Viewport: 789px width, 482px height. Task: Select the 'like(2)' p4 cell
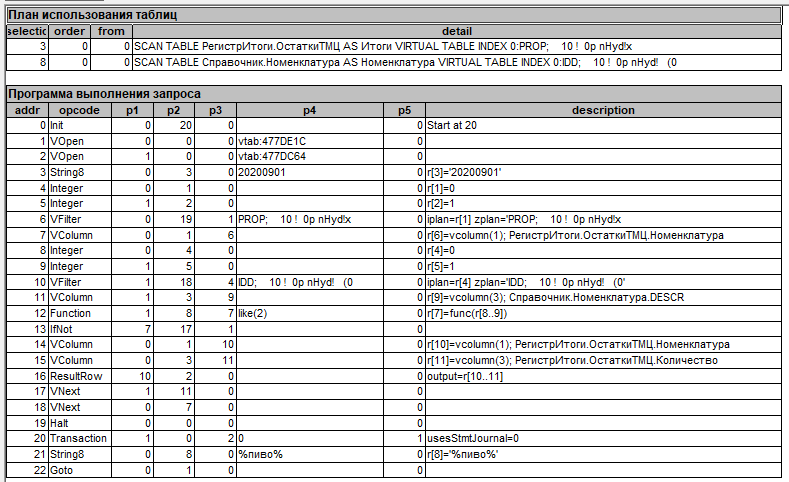(x=309, y=313)
